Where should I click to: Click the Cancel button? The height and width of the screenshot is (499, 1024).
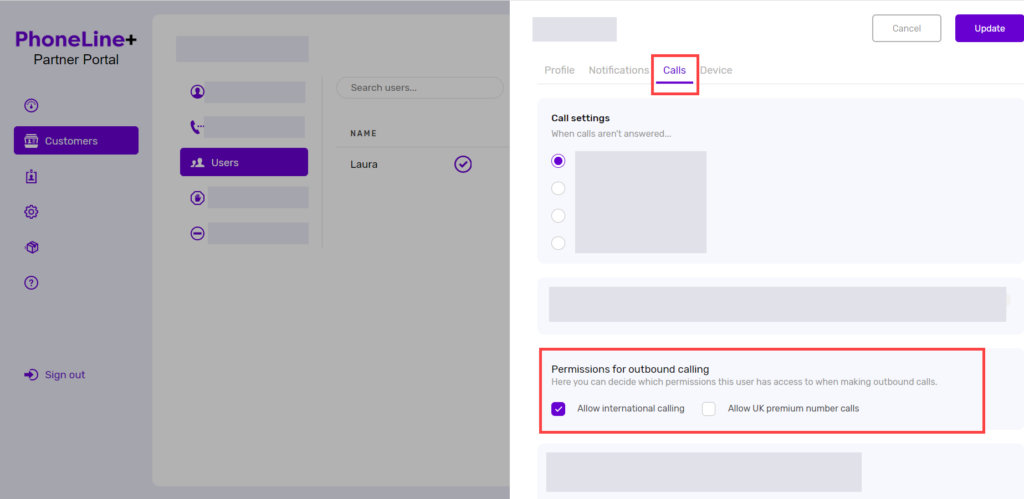point(906,28)
